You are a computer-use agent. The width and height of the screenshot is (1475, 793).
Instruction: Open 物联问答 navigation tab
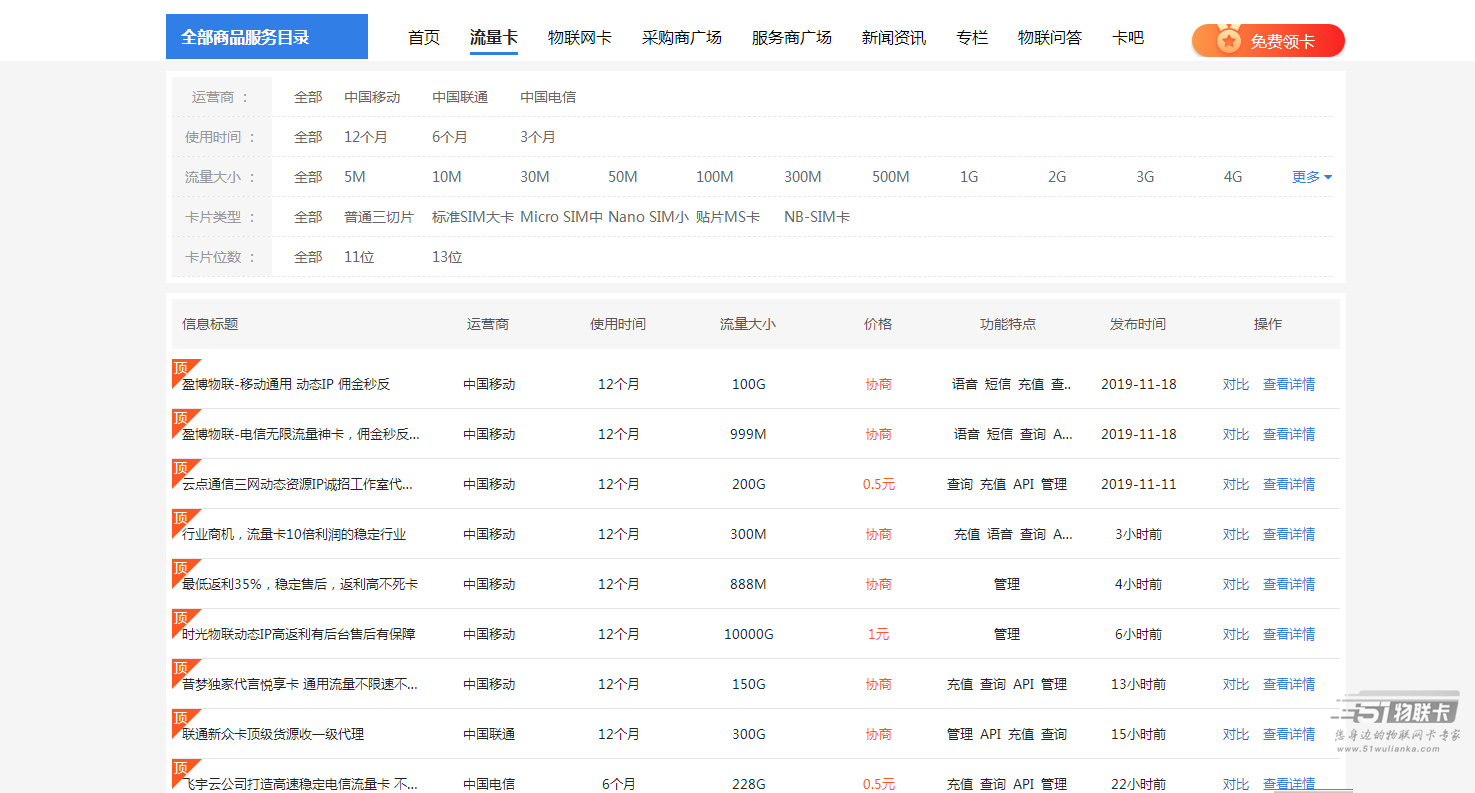click(x=1050, y=38)
